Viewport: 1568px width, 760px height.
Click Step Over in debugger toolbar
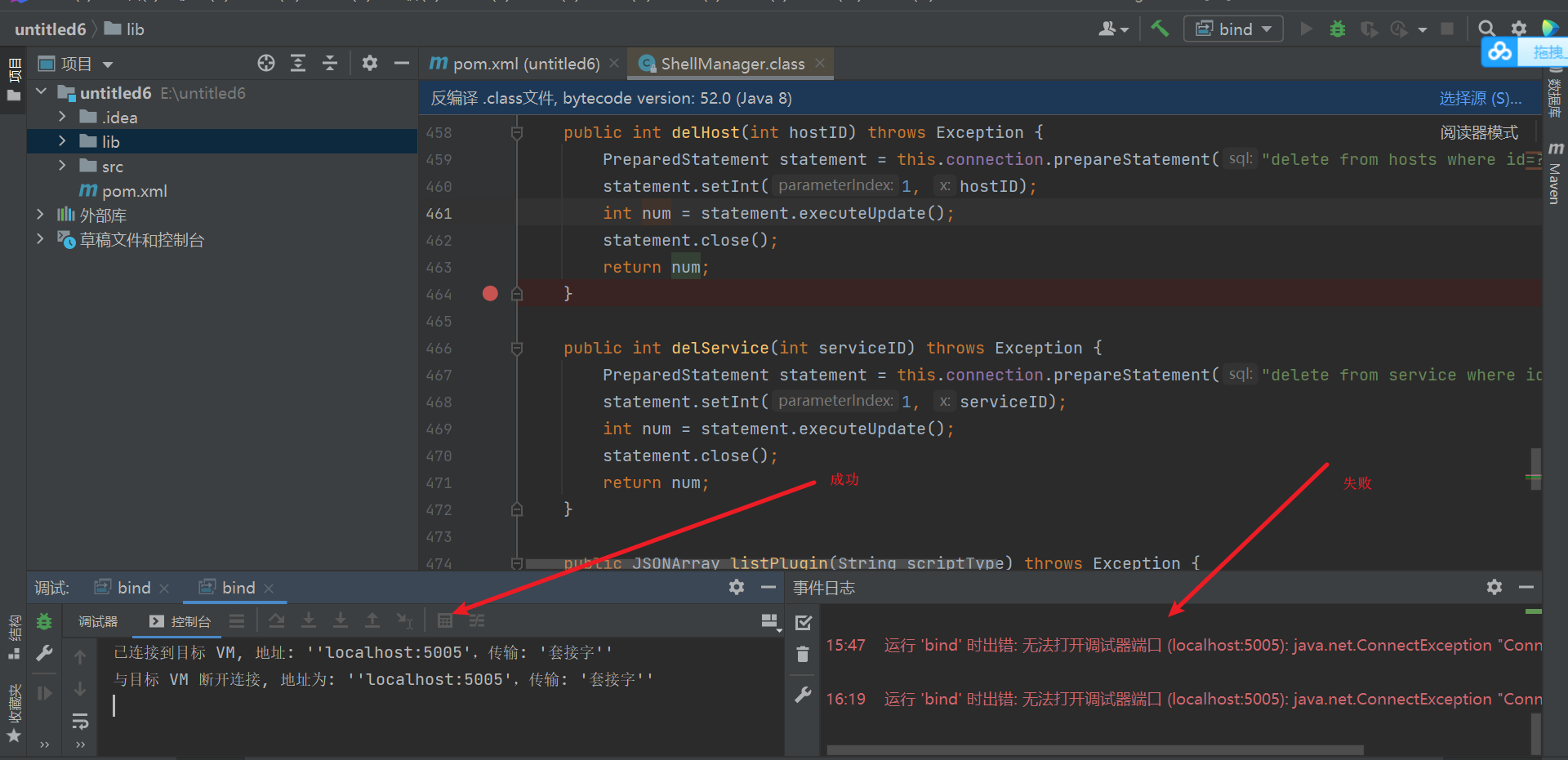pos(277,621)
